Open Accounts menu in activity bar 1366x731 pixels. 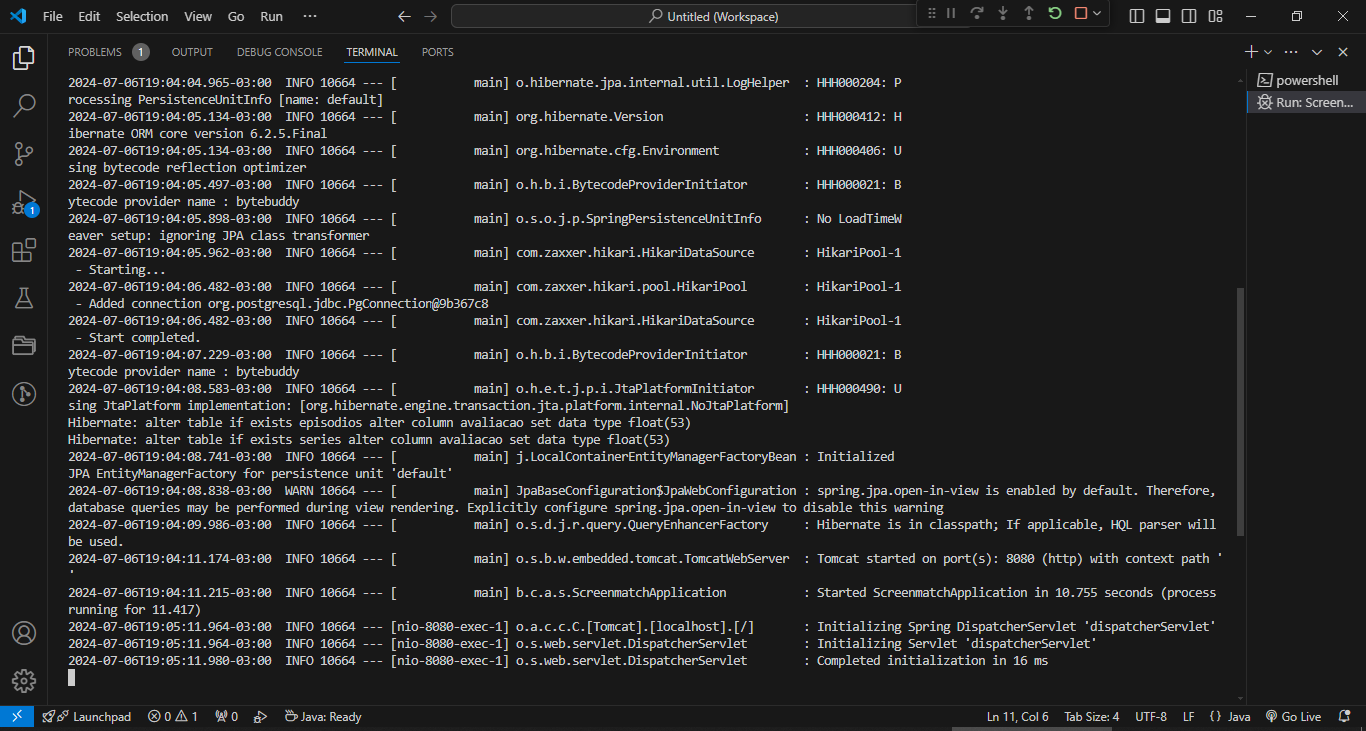point(24,633)
